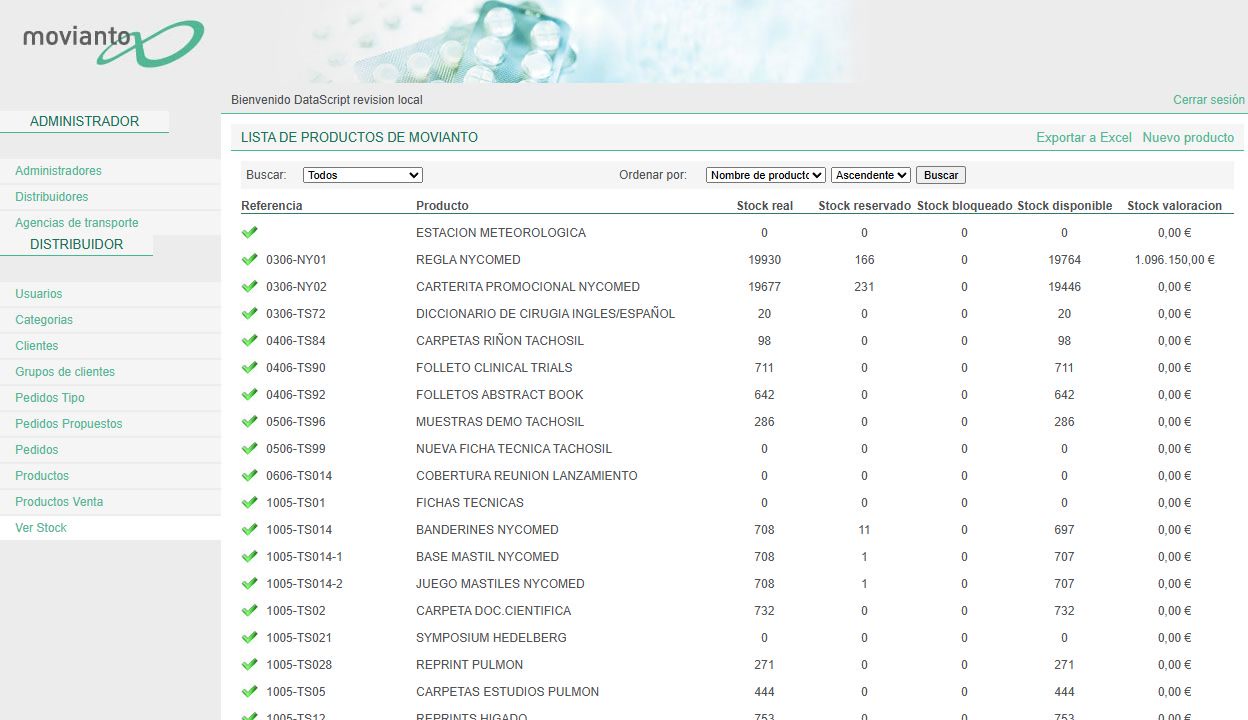Click green checkmark next to 0306-NY01

[250, 260]
